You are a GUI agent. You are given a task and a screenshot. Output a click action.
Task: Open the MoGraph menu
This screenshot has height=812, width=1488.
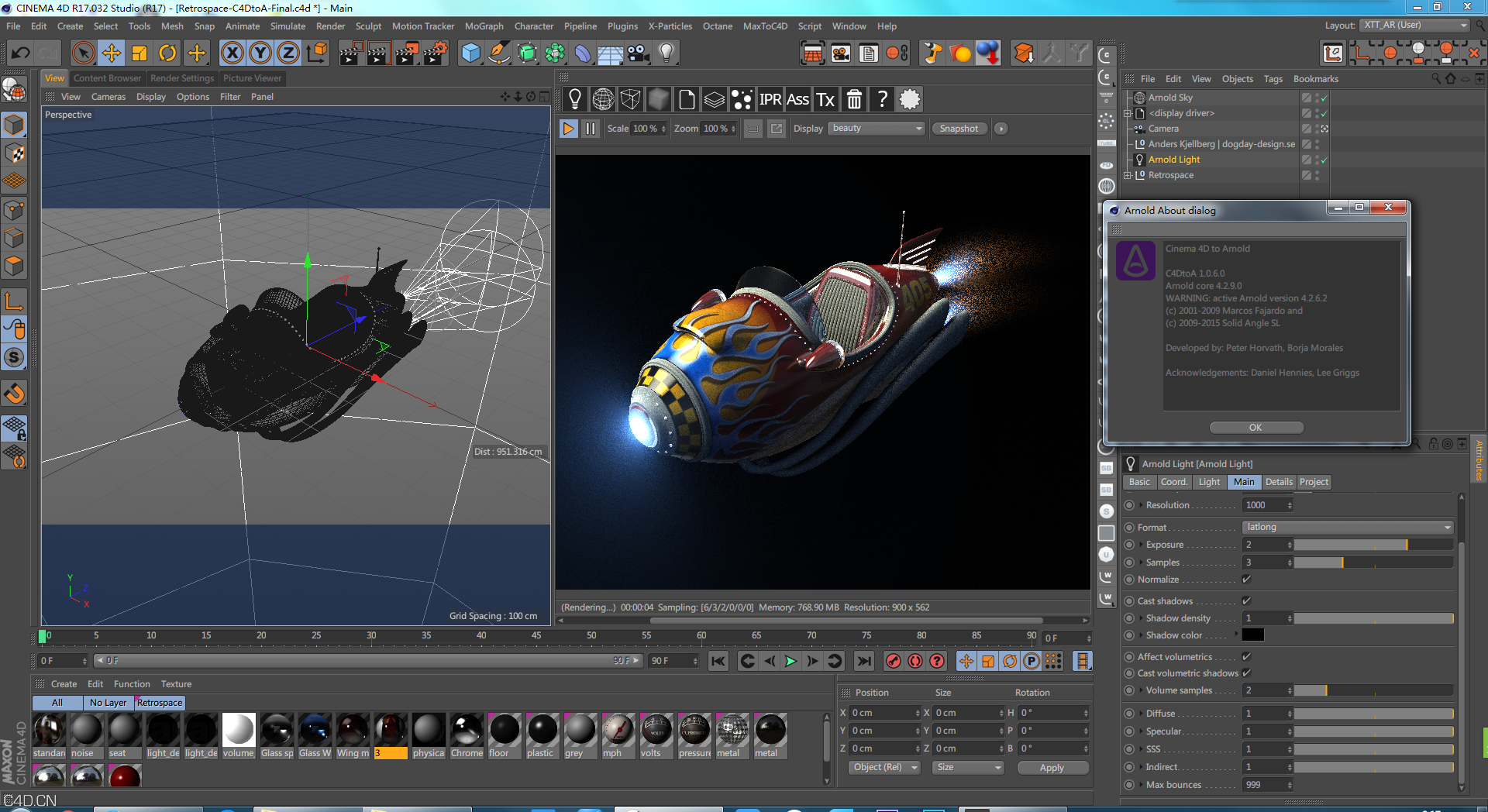(484, 26)
